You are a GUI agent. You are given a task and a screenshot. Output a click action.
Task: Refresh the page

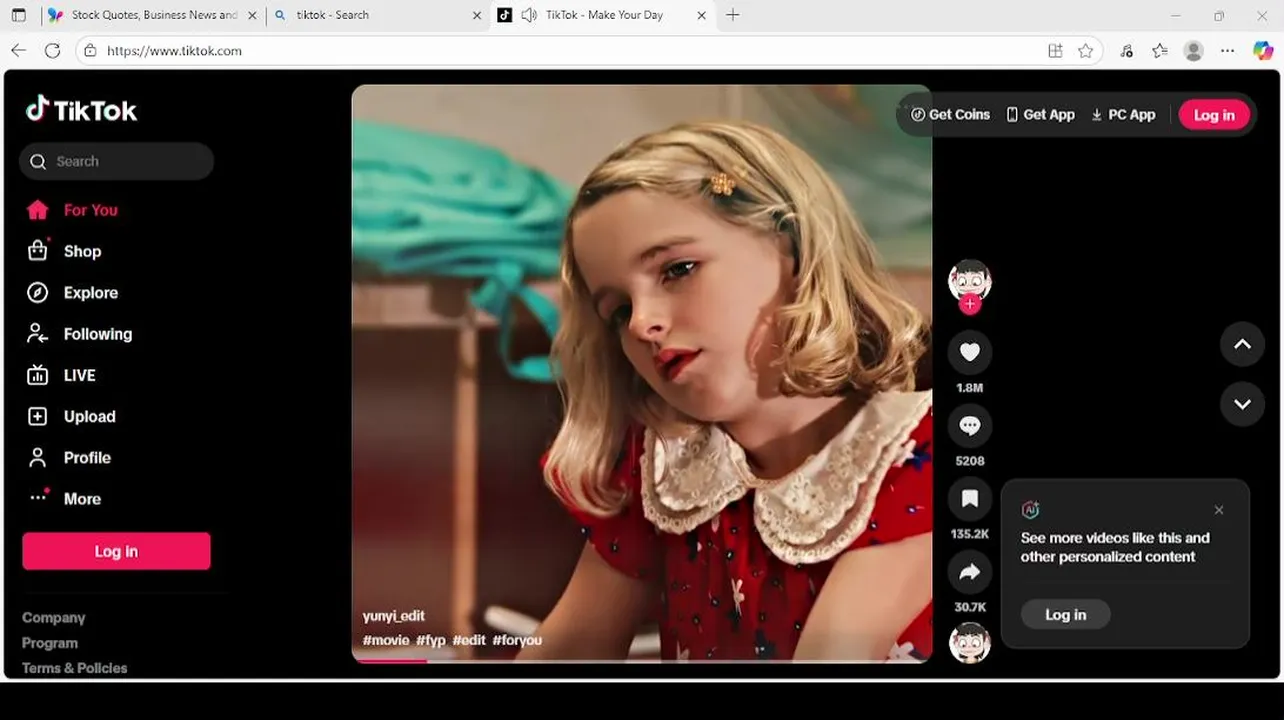[x=53, y=51]
